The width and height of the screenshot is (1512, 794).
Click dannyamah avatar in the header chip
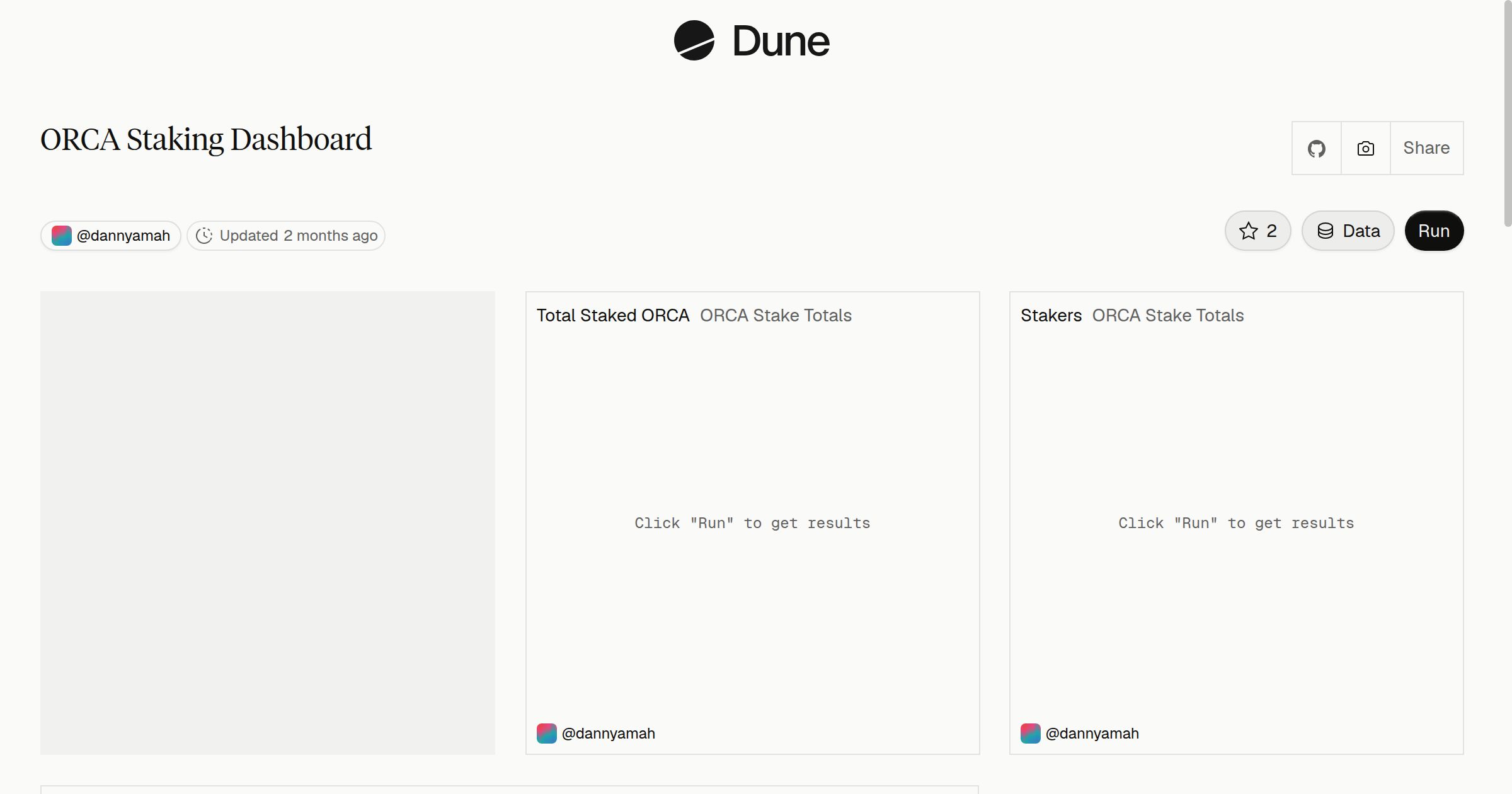[x=61, y=236]
